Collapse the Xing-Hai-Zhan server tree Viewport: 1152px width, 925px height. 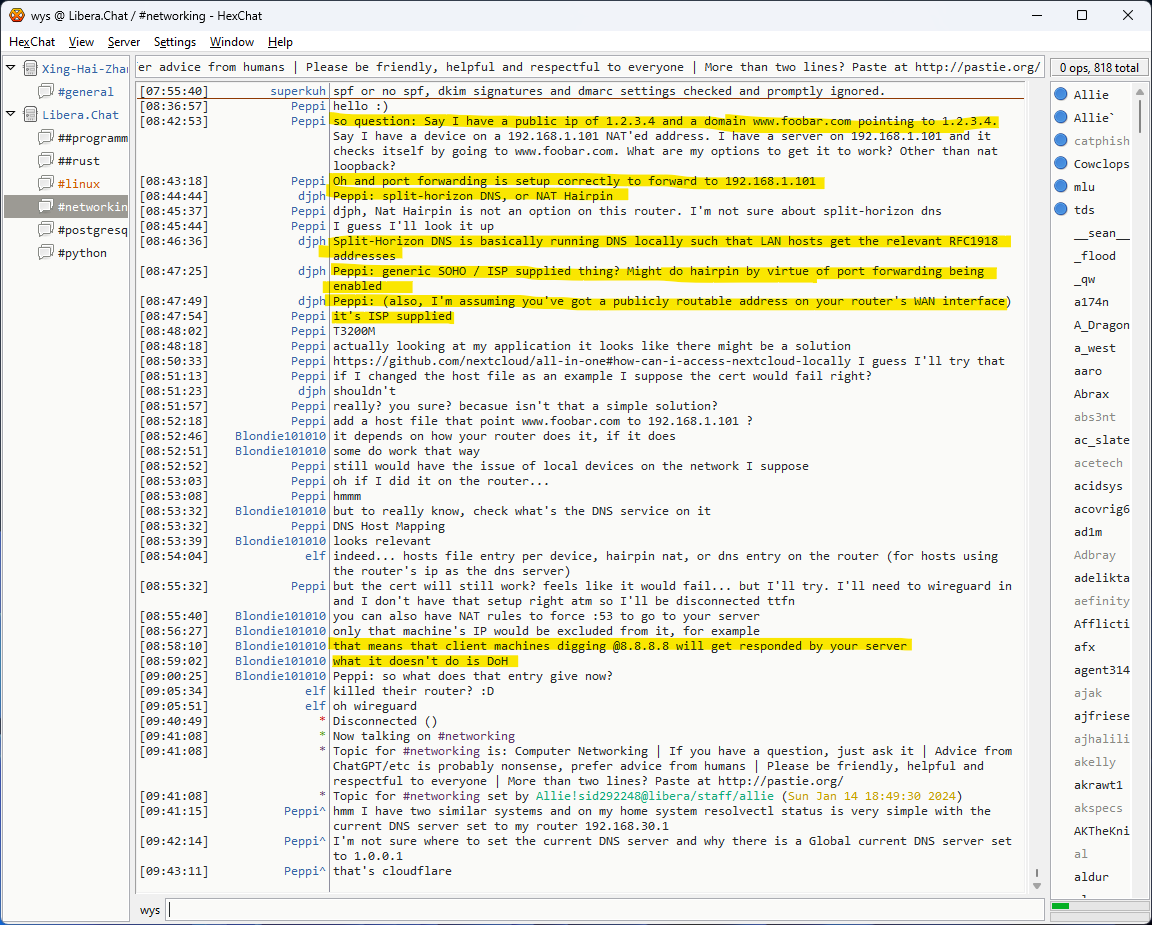click(x=11, y=69)
